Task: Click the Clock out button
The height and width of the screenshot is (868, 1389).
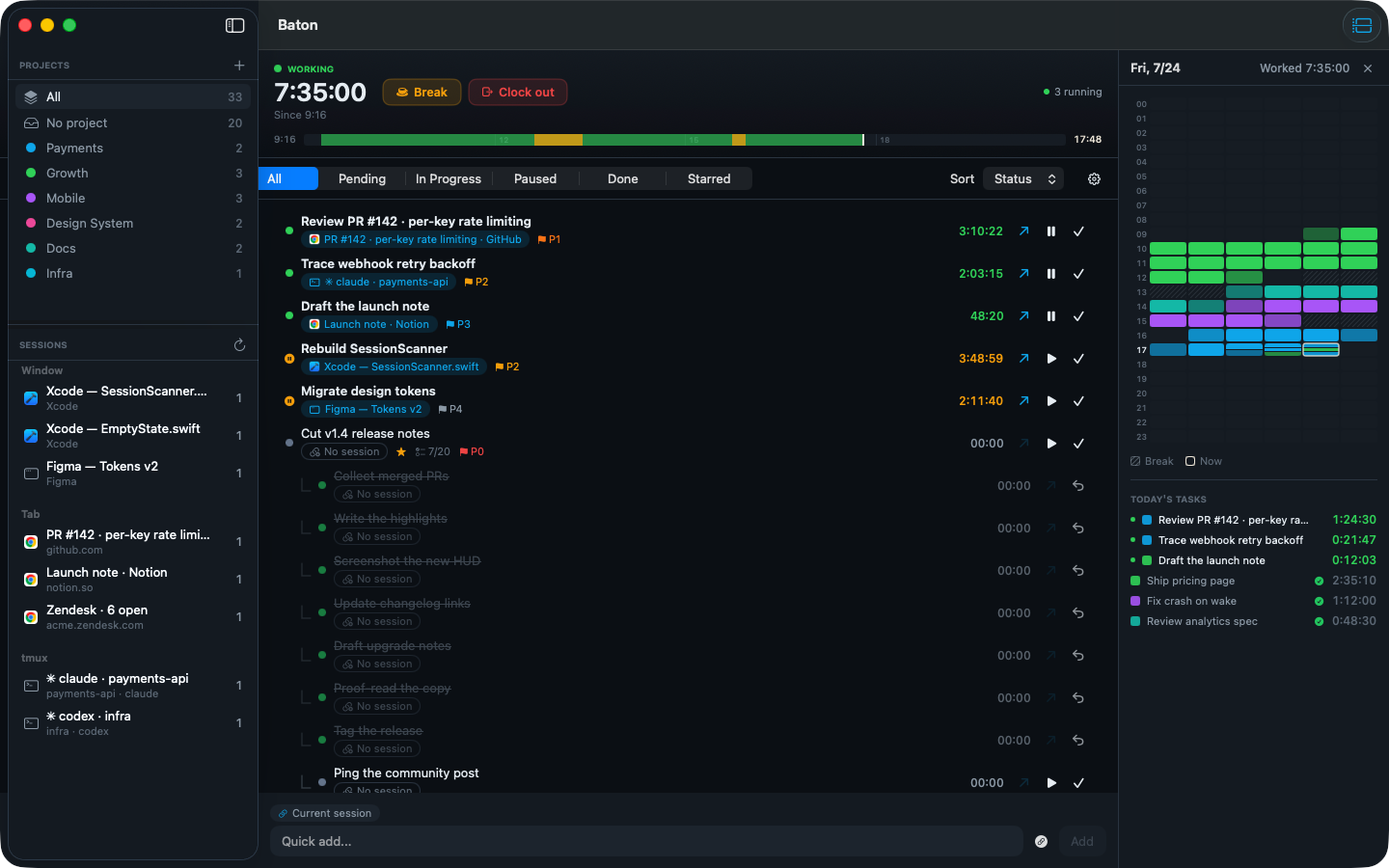Action: click(518, 92)
